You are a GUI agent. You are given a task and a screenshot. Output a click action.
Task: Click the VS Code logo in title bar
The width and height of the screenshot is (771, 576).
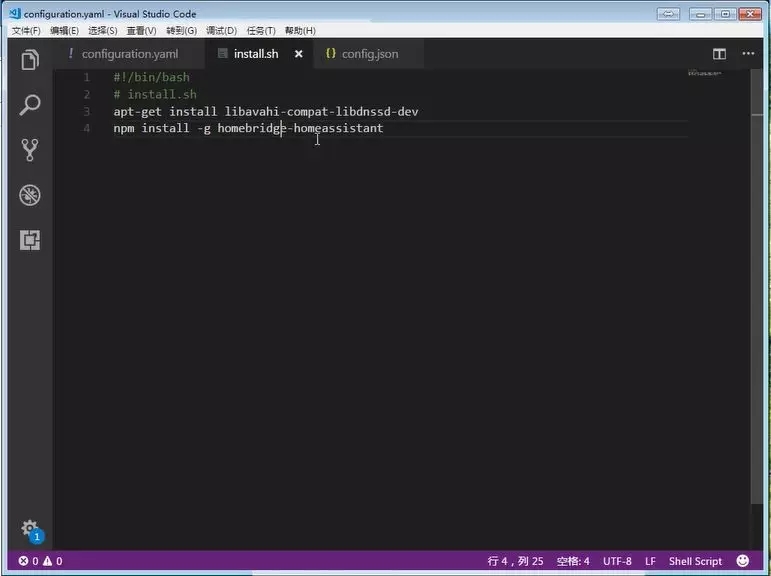15,13
